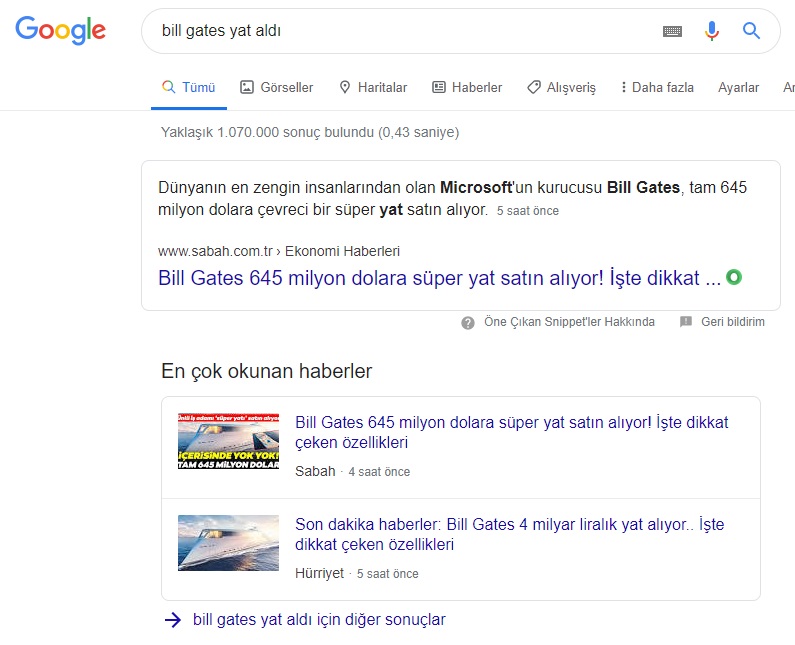
Task: Click the Hürriyet news yacht thumbnail
Action: (x=228, y=543)
